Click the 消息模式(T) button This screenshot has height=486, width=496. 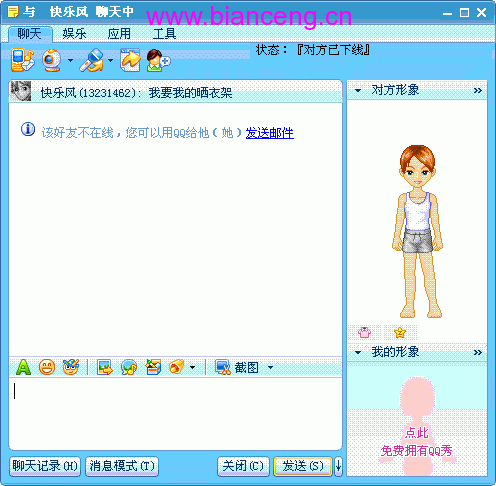[x=122, y=466]
